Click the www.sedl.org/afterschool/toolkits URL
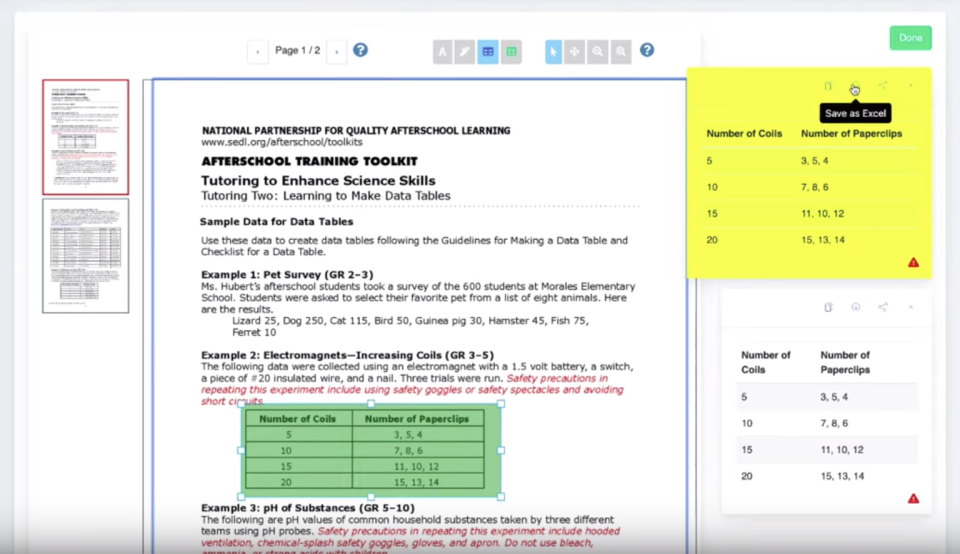The width and height of the screenshot is (960, 554). coord(282,142)
